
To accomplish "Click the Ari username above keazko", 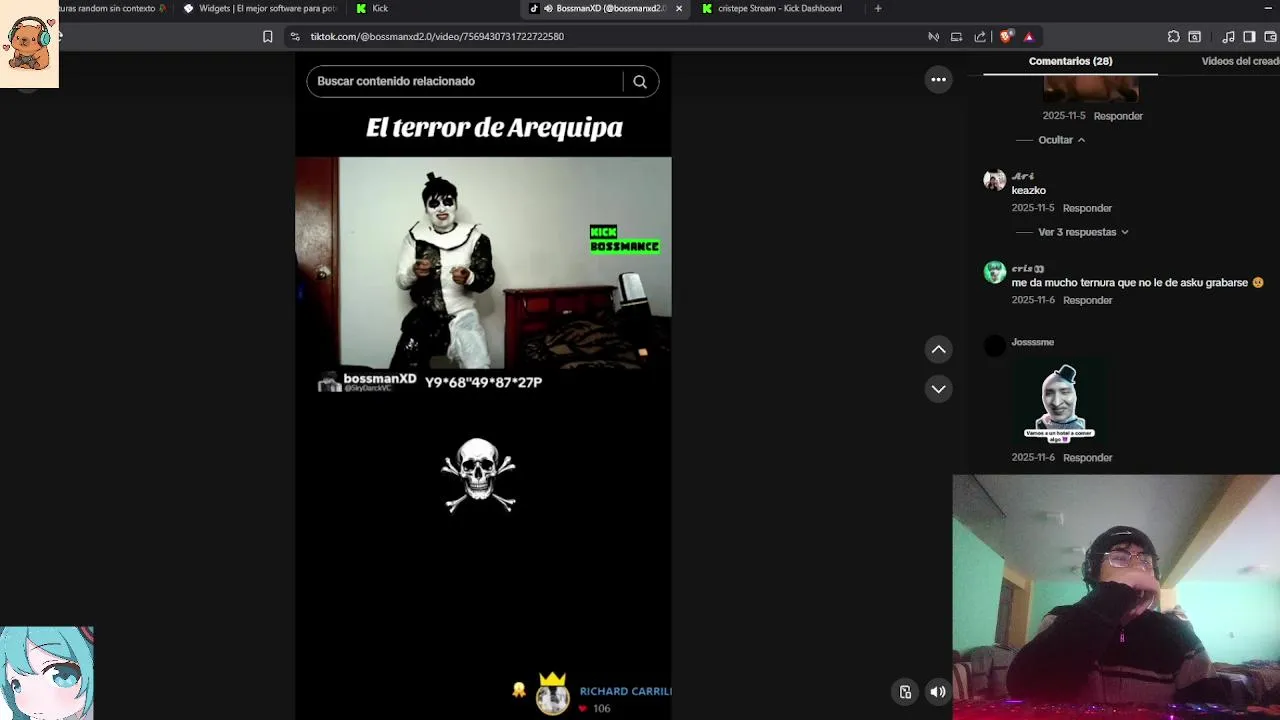I will 1022,176.
